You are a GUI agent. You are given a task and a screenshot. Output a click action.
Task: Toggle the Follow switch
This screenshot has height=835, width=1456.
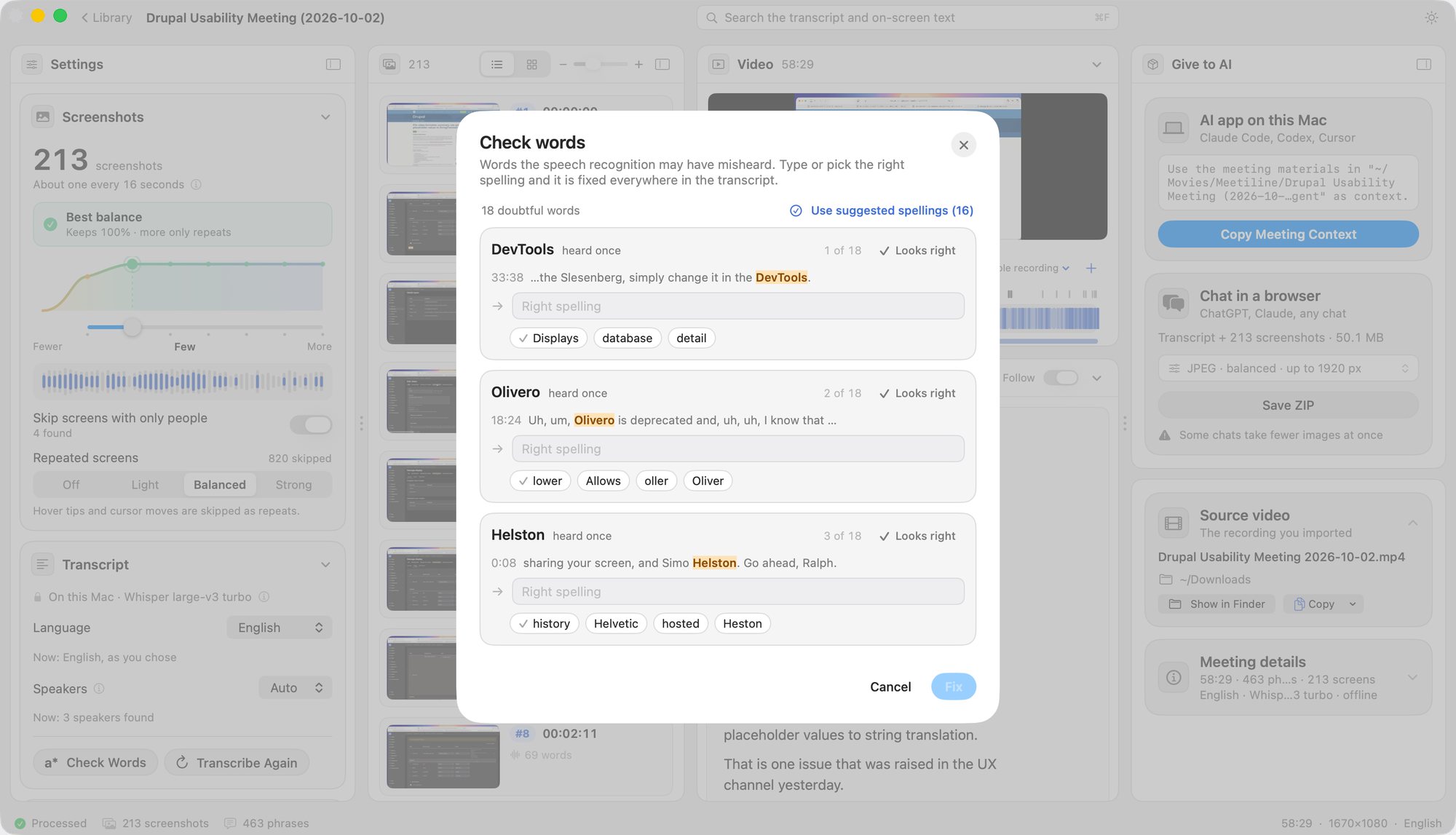coord(1061,378)
